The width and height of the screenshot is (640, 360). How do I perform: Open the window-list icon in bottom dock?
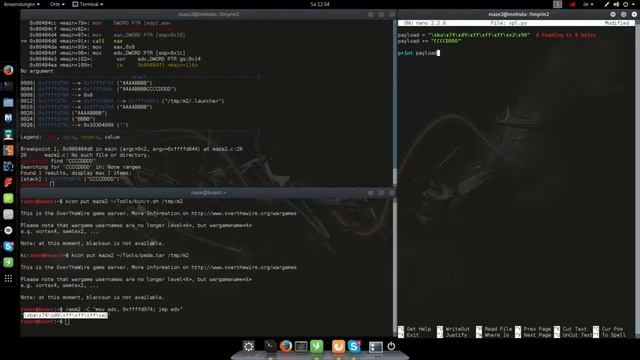coord(376,347)
